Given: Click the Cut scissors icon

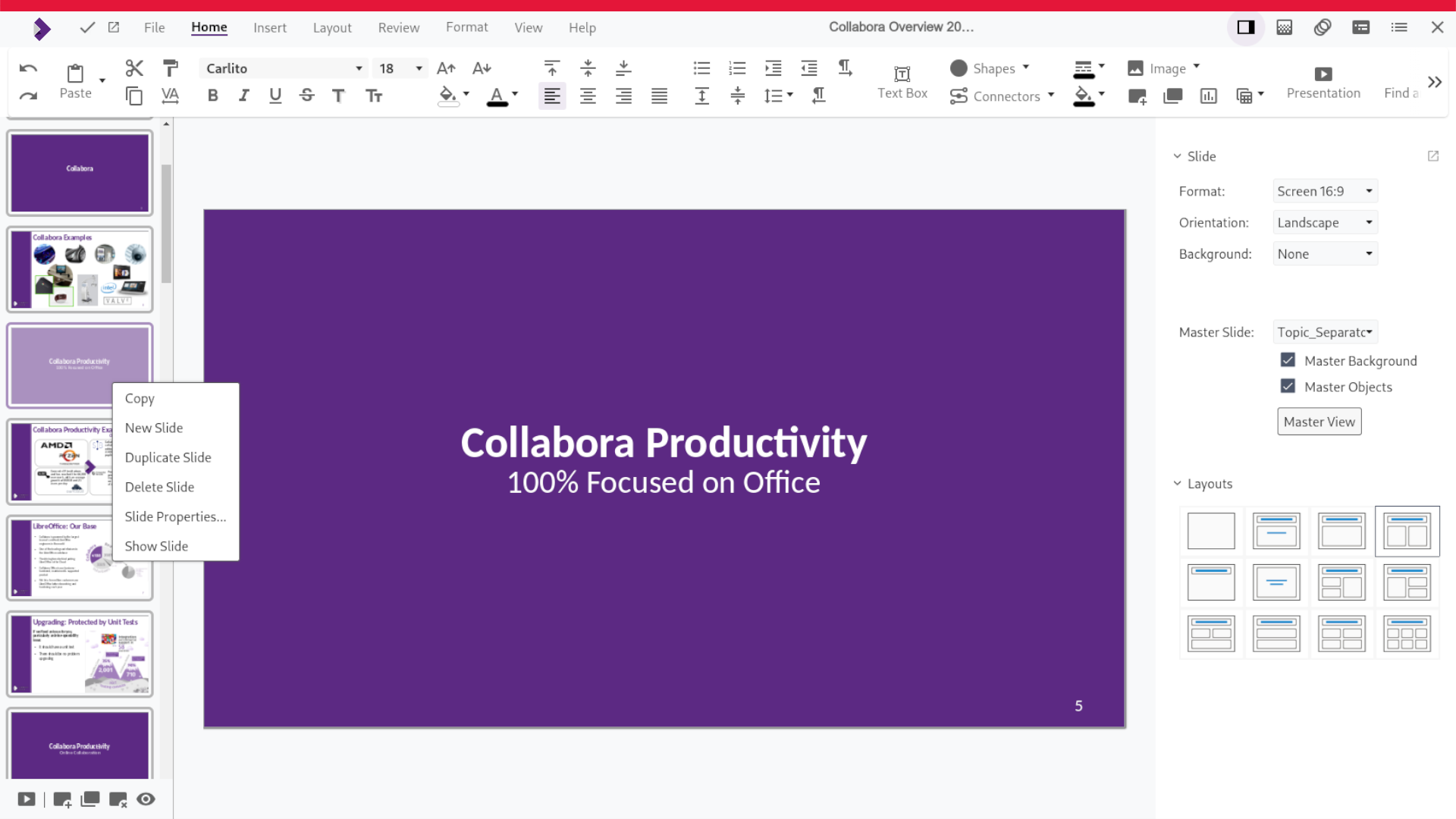Looking at the screenshot, I should pyautogui.click(x=134, y=68).
